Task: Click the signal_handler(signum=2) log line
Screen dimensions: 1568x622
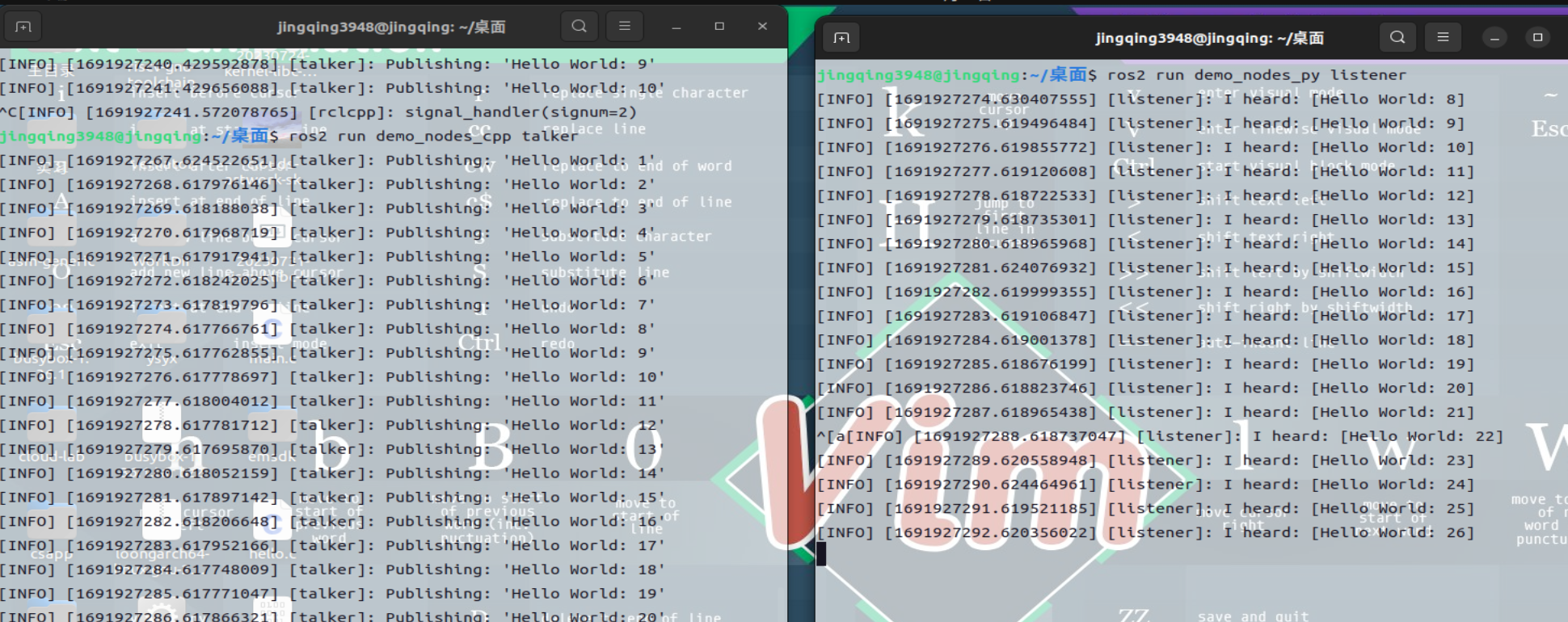Action: pos(319,111)
